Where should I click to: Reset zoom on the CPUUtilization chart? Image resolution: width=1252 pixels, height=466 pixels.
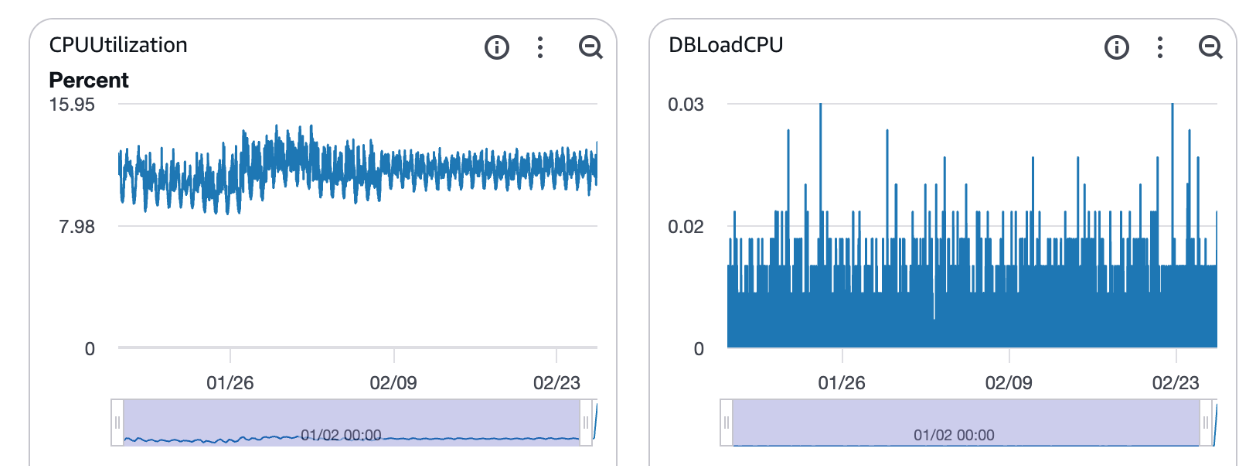click(x=591, y=47)
